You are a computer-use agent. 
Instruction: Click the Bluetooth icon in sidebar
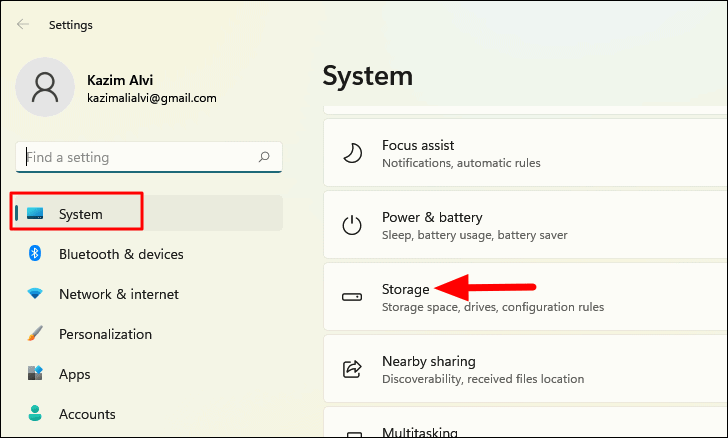click(35, 253)
